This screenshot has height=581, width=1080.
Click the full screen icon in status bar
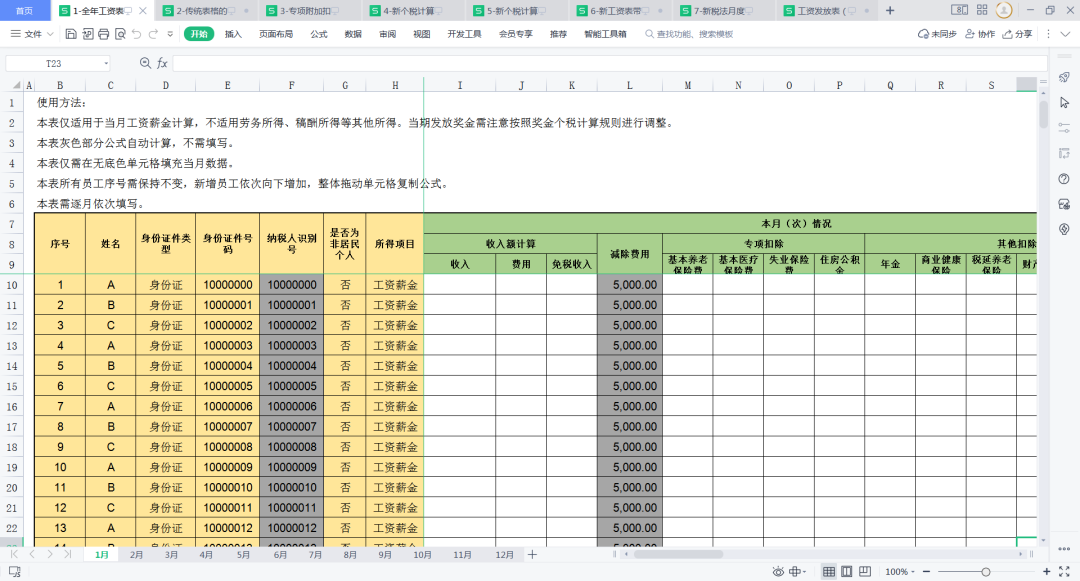point(1064,571)
